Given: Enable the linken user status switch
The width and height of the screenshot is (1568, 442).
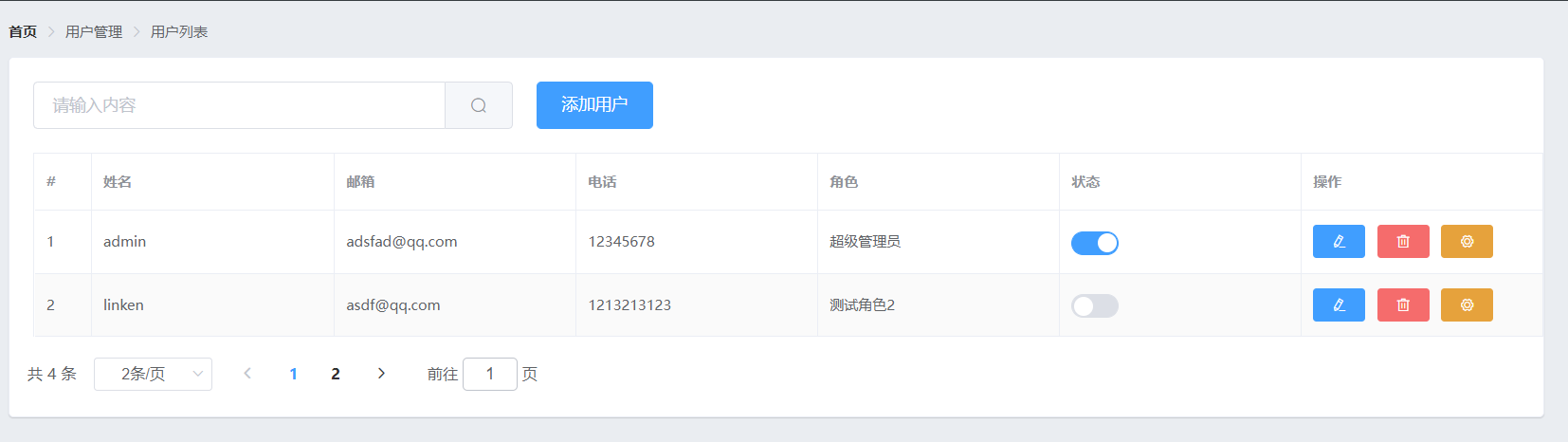Looking at the screenshot, I should pyautogui.click(x=1095, y=305).
